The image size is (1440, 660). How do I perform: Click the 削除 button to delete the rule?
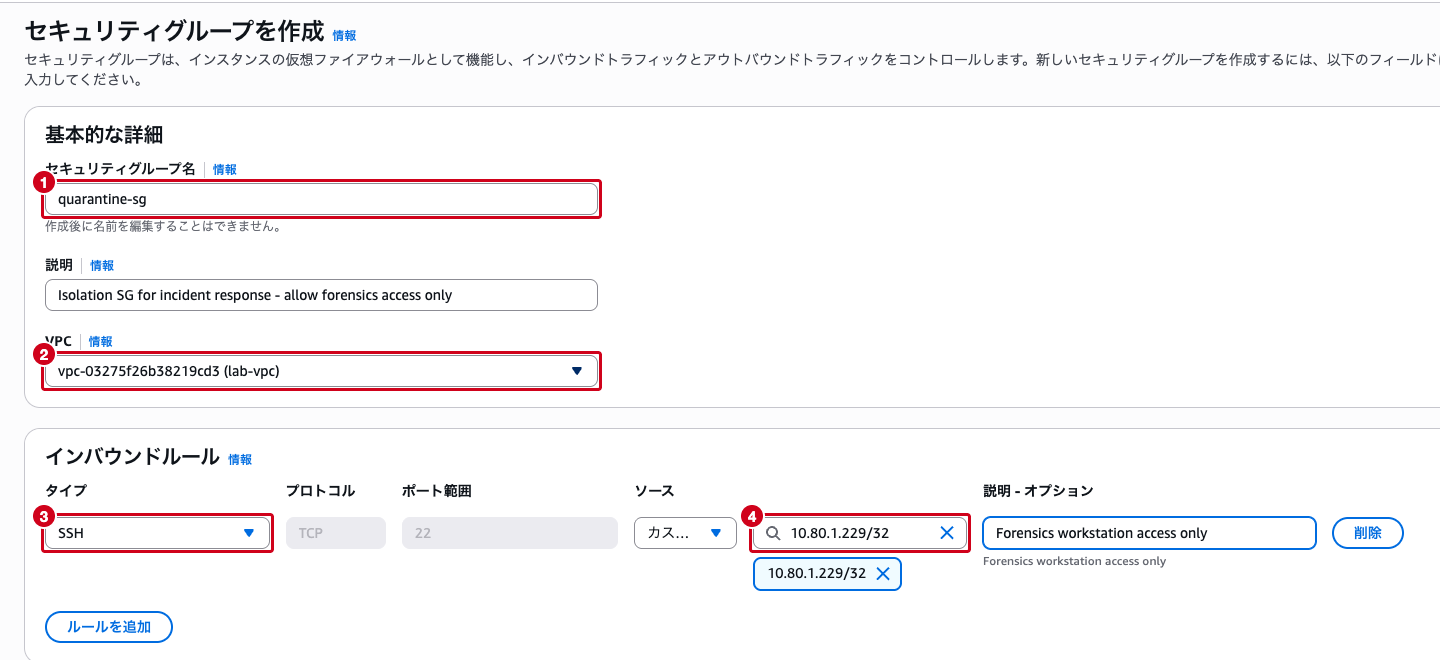(x=1368, y=533)
